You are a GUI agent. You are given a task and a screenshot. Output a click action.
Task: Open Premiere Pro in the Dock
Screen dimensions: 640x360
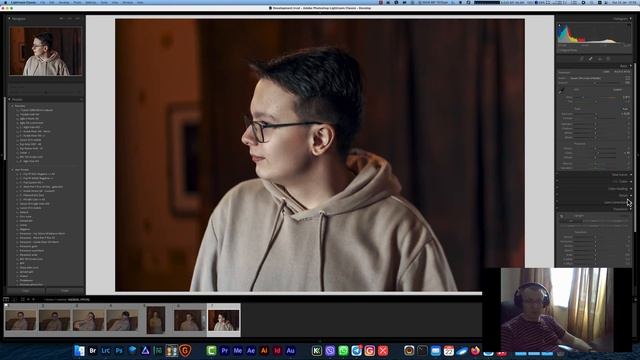pyautogui.click(x=224, y=350)
